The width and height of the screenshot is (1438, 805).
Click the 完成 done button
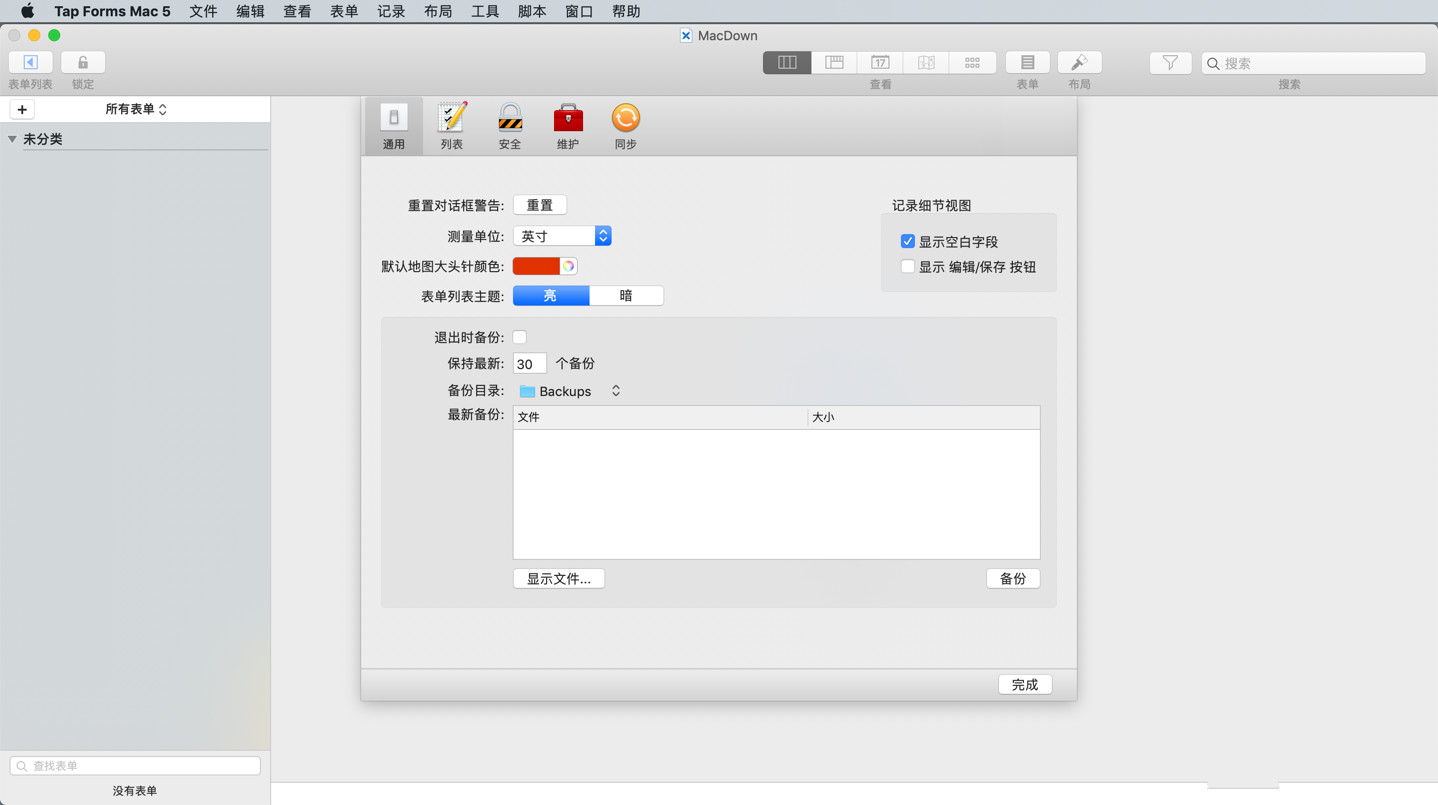(1025, 684)
